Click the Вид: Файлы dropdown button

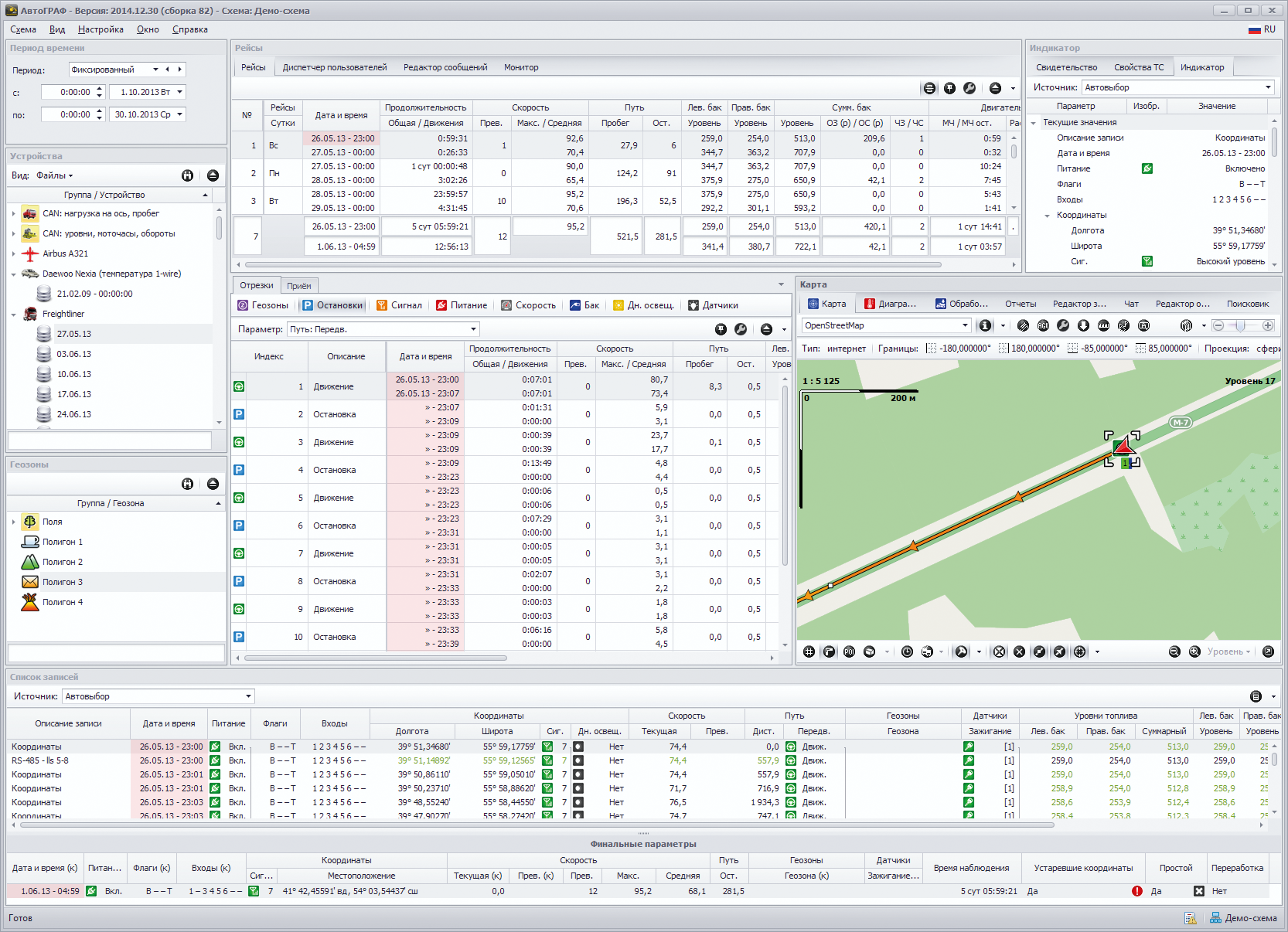pos(54,175)
